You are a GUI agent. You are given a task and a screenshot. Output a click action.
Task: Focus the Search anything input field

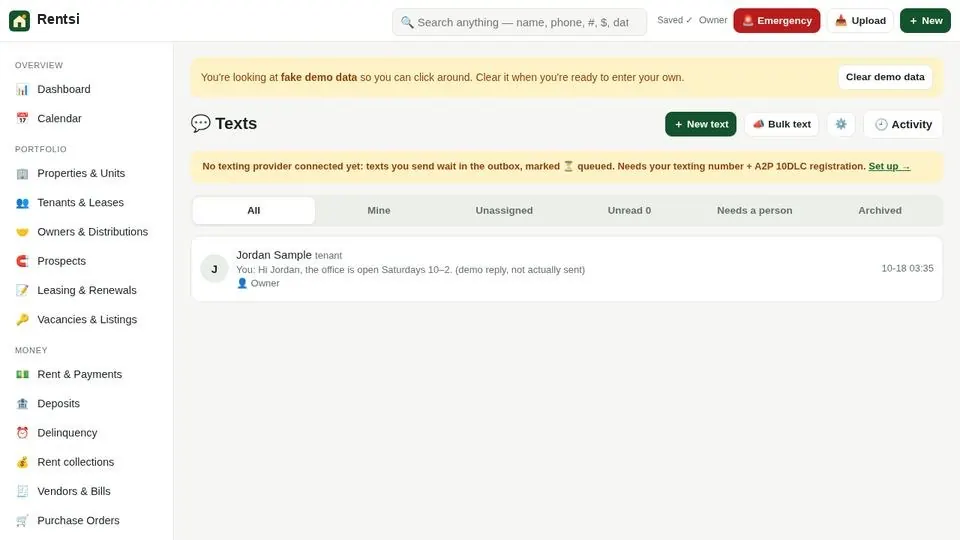[x=519, y=23]
